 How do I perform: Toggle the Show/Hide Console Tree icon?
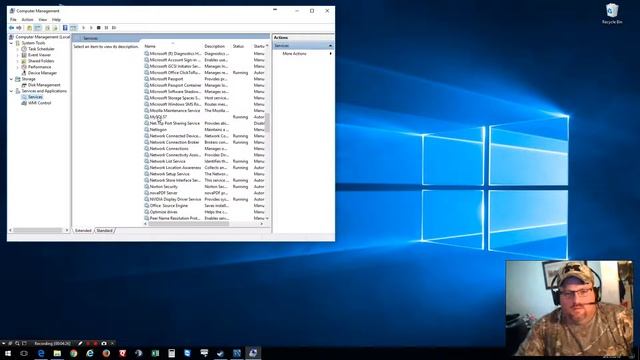(x=38, y=28)
